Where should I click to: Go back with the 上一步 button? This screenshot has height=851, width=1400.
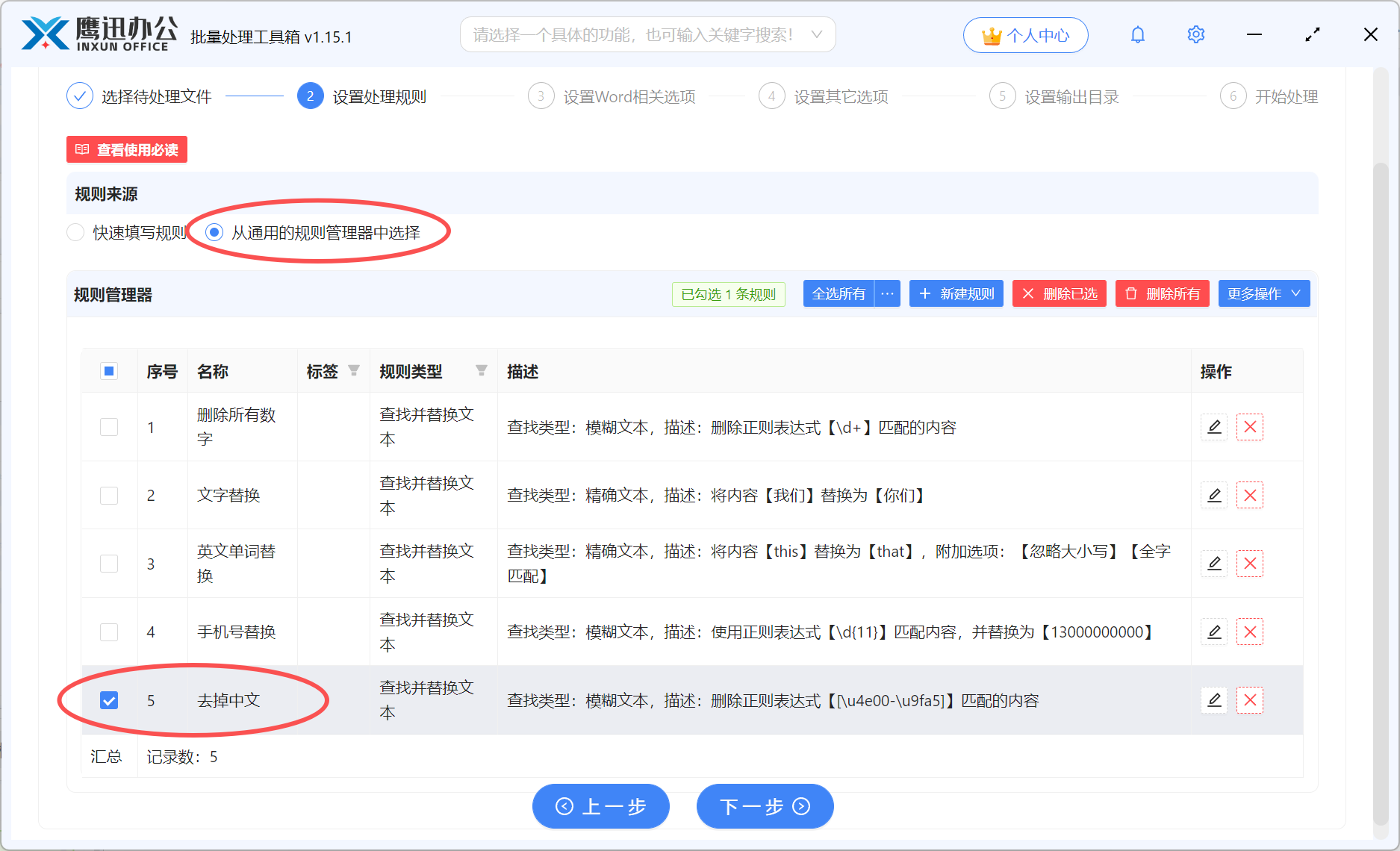(x=601, y=806)
